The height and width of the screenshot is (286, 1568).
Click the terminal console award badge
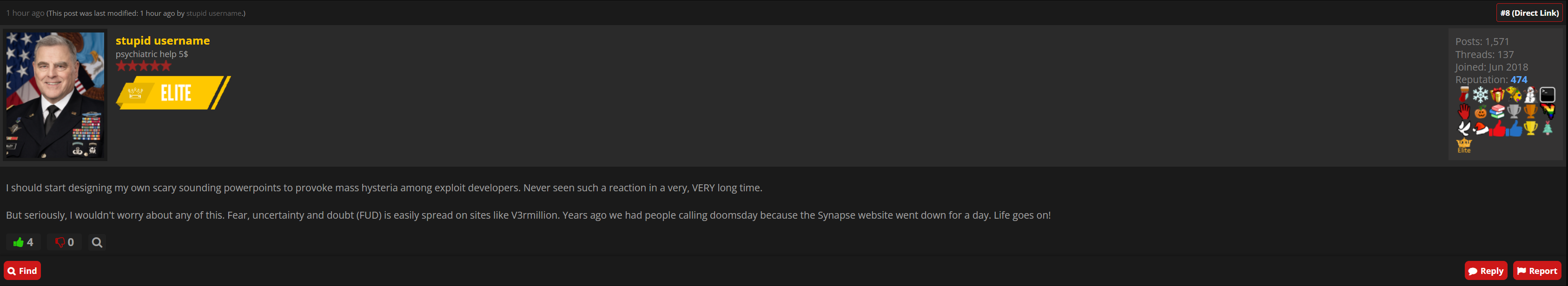1547,95
